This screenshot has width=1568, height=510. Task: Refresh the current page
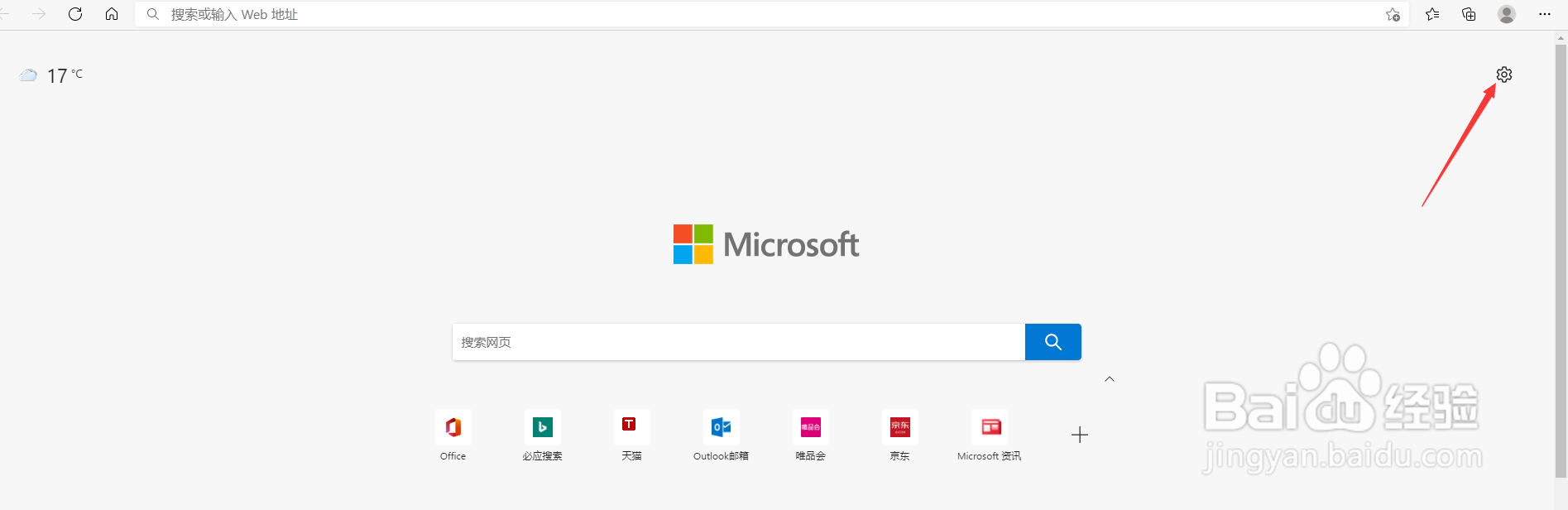[x=75, y=14]
